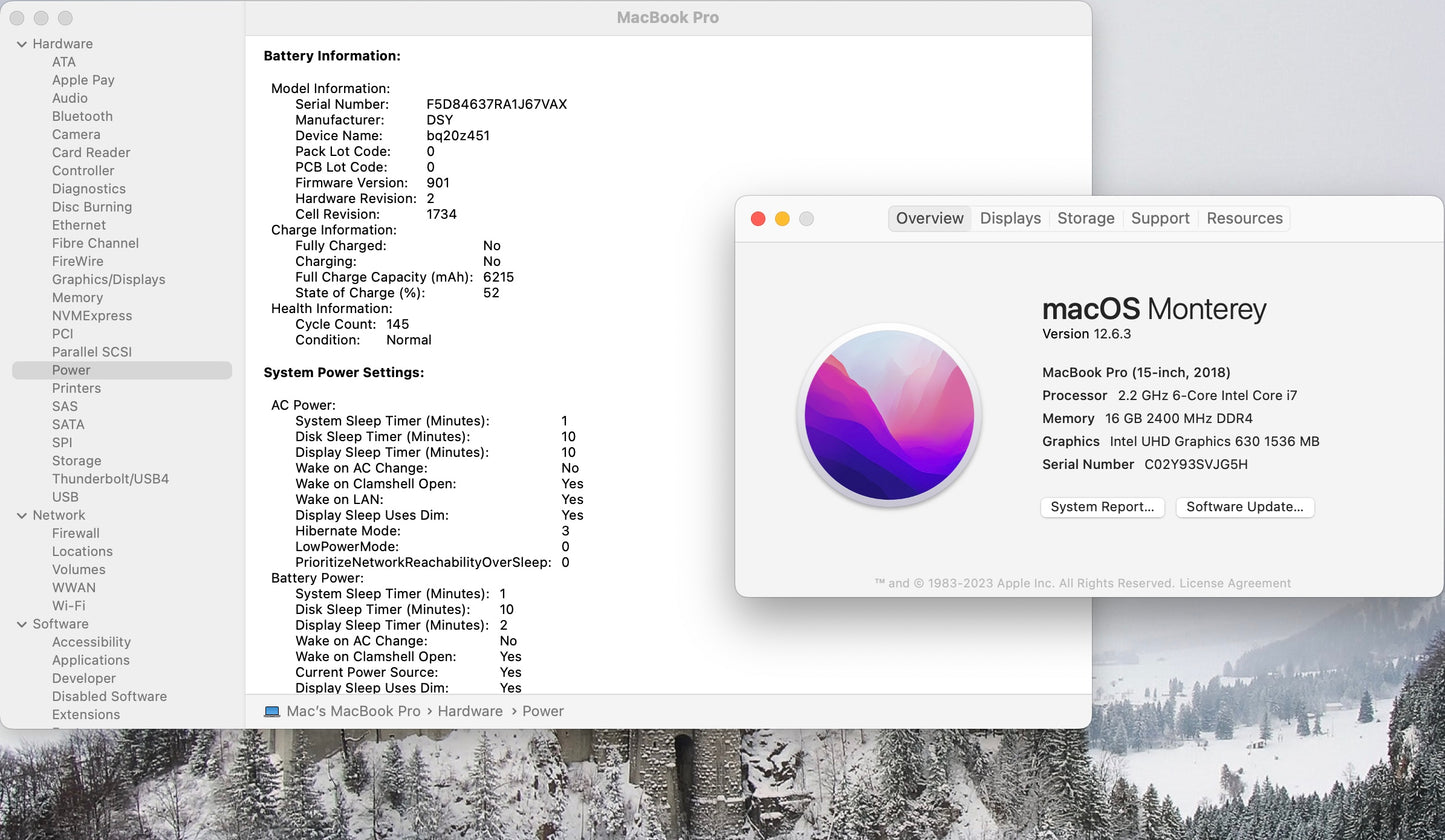
Task: Switch to the Displays tab
Action: [1010, 218]
